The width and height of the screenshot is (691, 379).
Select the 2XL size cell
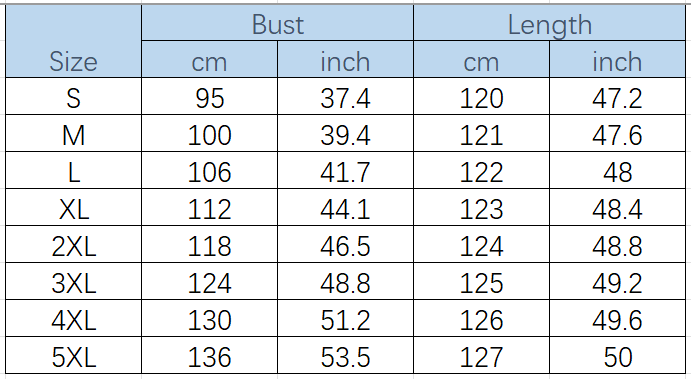[x=73, y=245]
